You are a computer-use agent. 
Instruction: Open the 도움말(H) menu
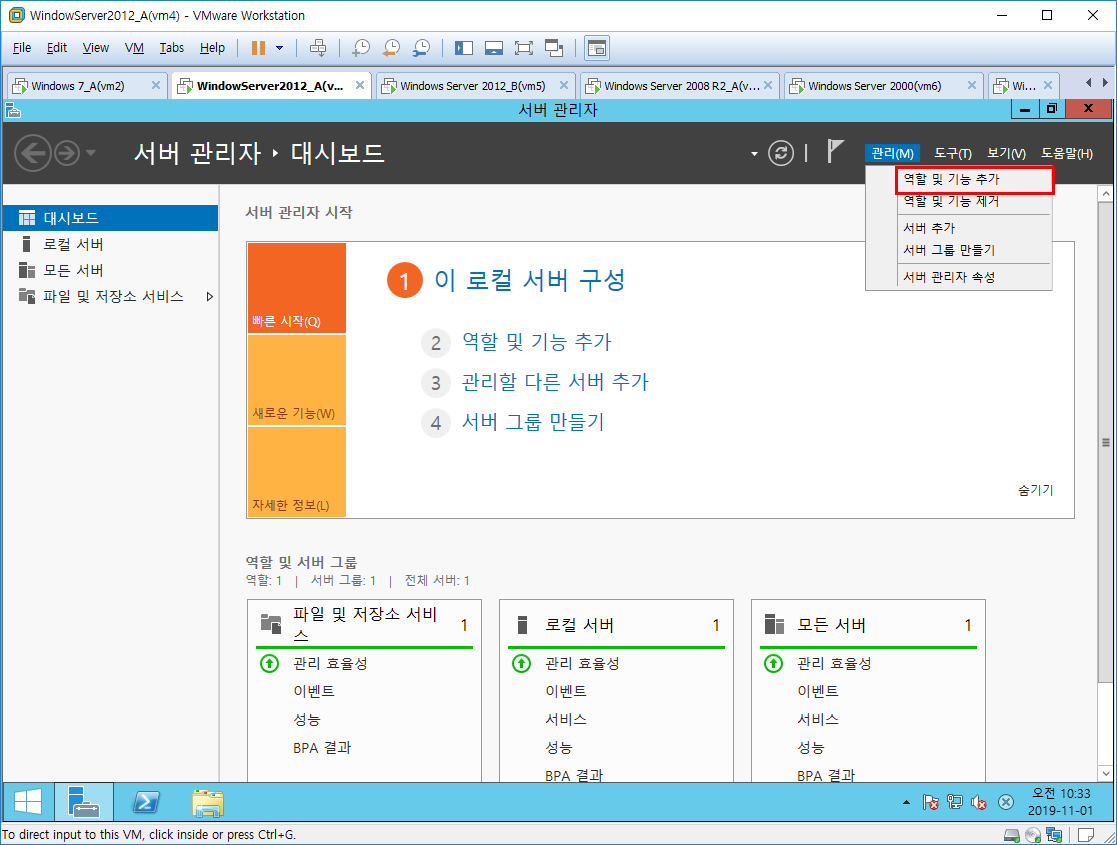pyautogui.click(x=1066, y=153)
